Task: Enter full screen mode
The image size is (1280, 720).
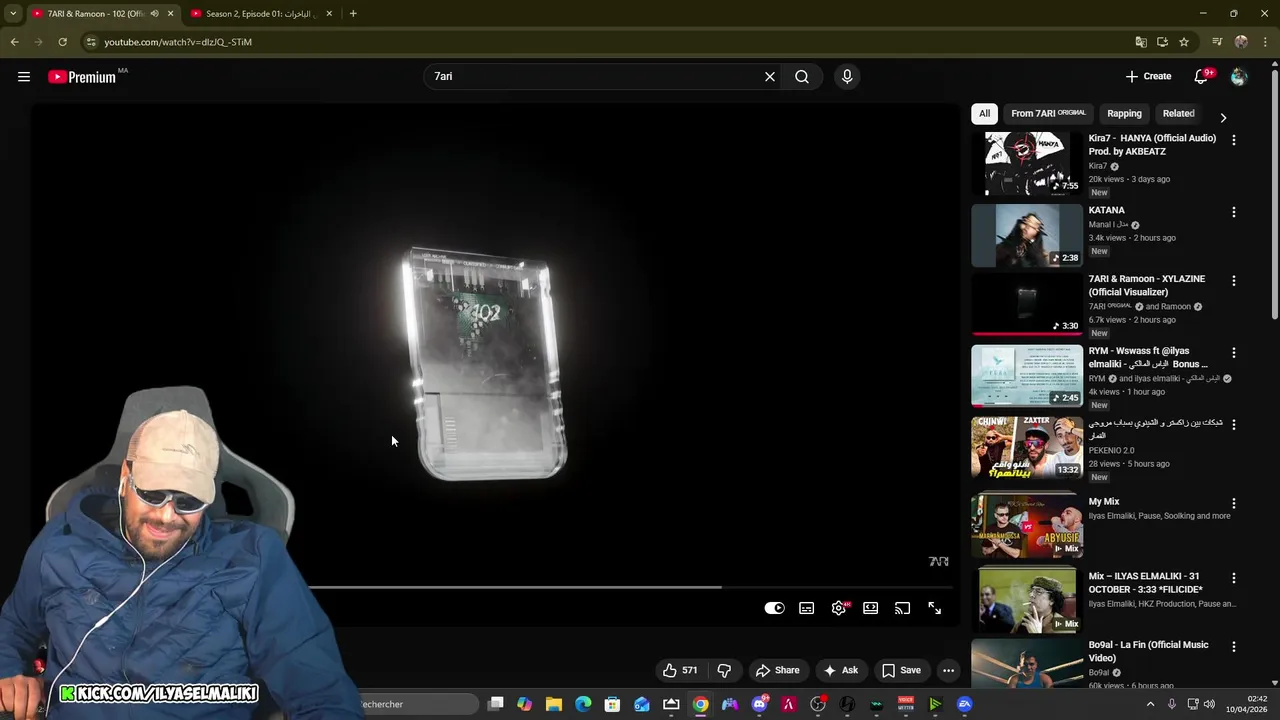Action: tap(935, 608)
